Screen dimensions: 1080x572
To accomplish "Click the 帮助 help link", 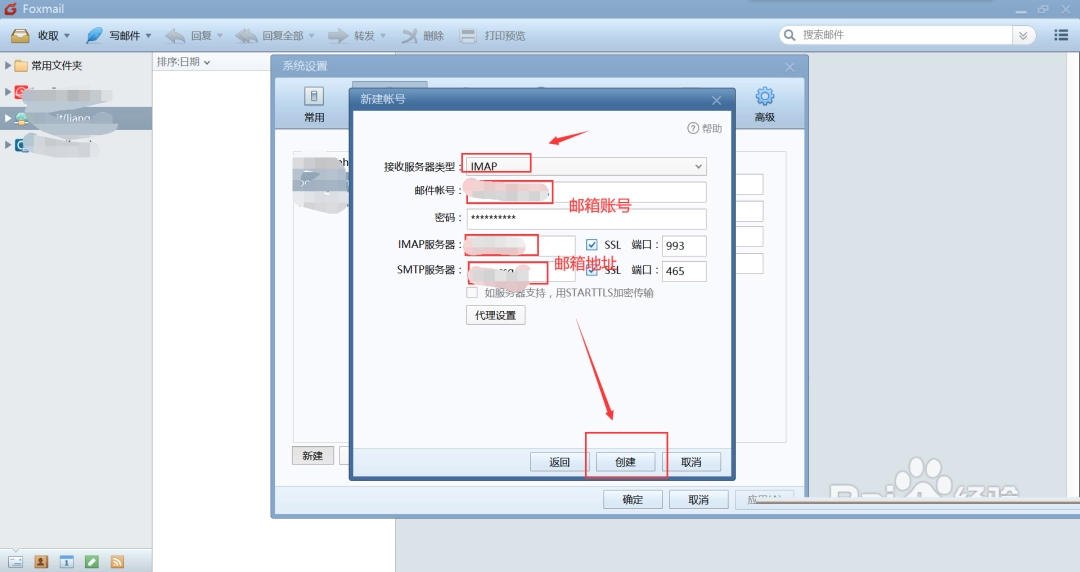I will pyautogui.click(x=705, y=128).
